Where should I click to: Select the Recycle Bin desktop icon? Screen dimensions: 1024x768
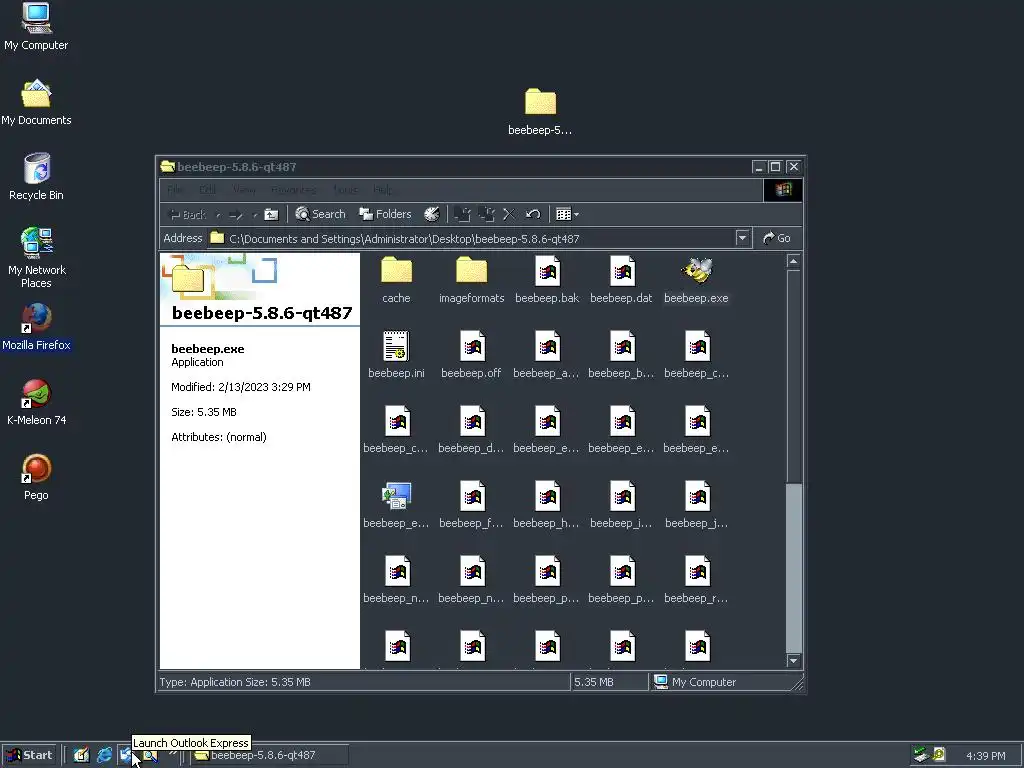tap(36, 177)
